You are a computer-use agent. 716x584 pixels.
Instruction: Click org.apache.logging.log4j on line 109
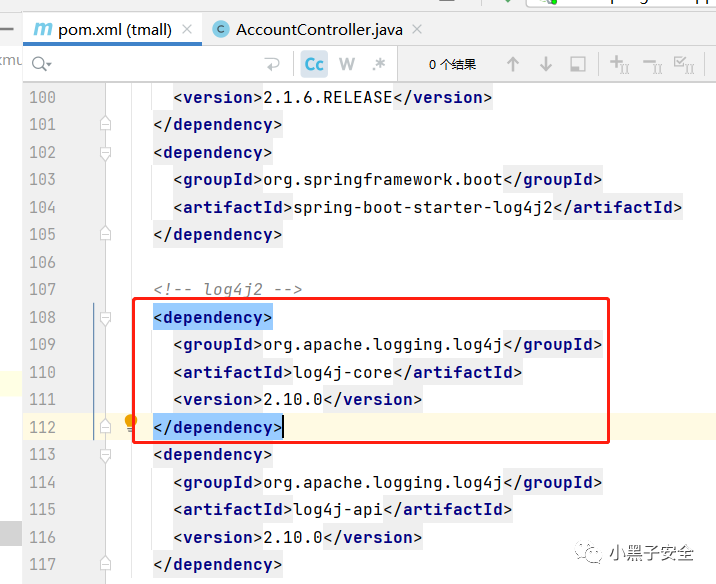(383, 345)
